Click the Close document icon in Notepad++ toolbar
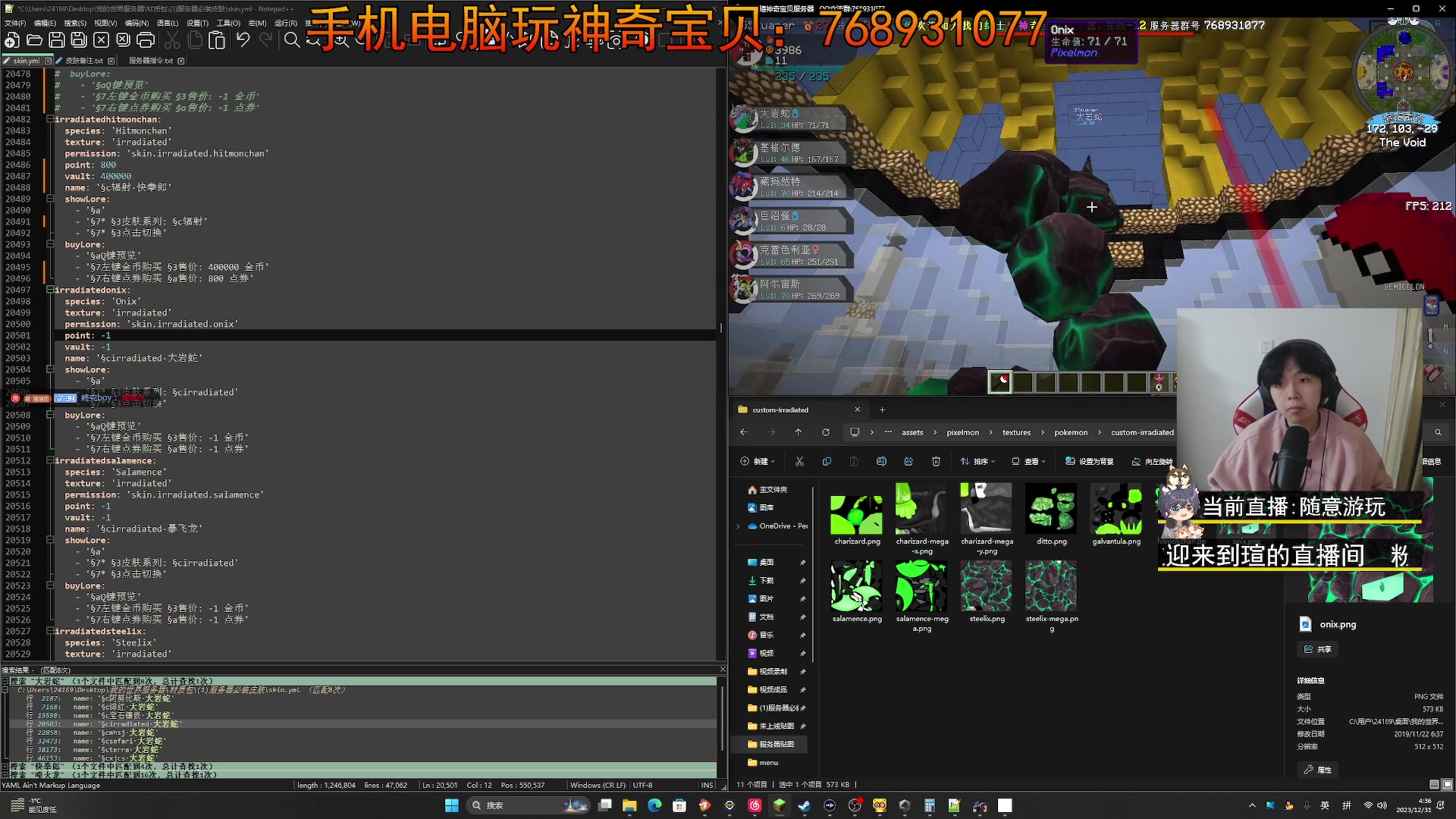The height and width of the screenshot is (819, 1456). [x=101, y=40]
